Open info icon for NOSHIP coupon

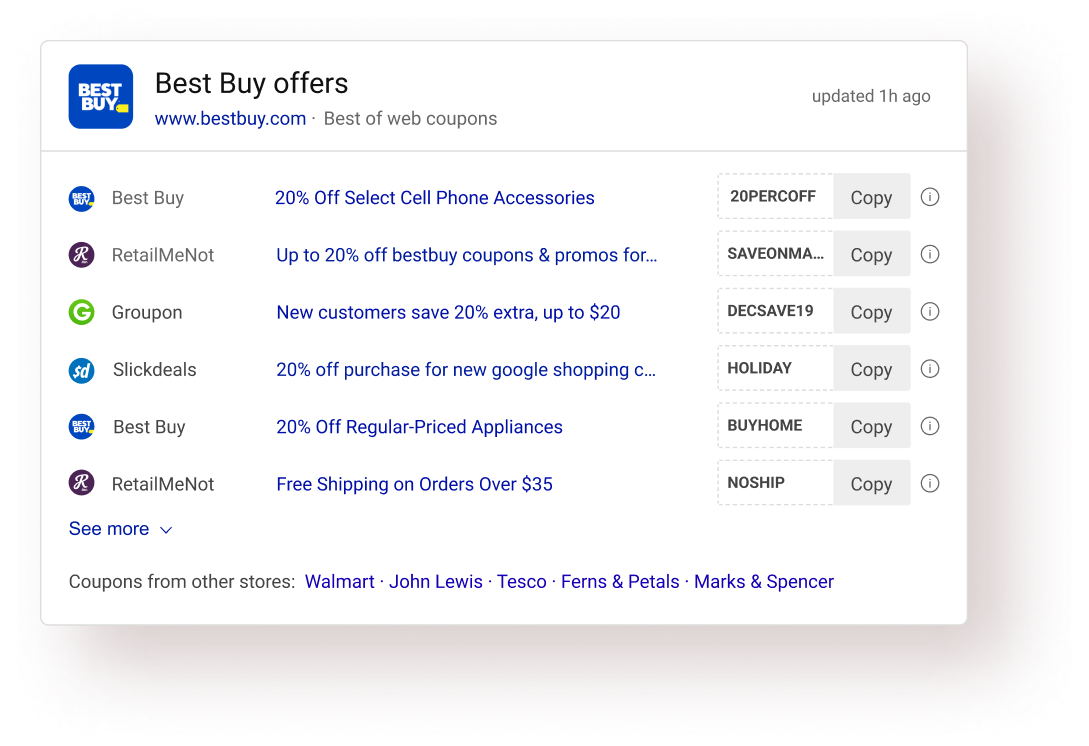click(930, 484)
